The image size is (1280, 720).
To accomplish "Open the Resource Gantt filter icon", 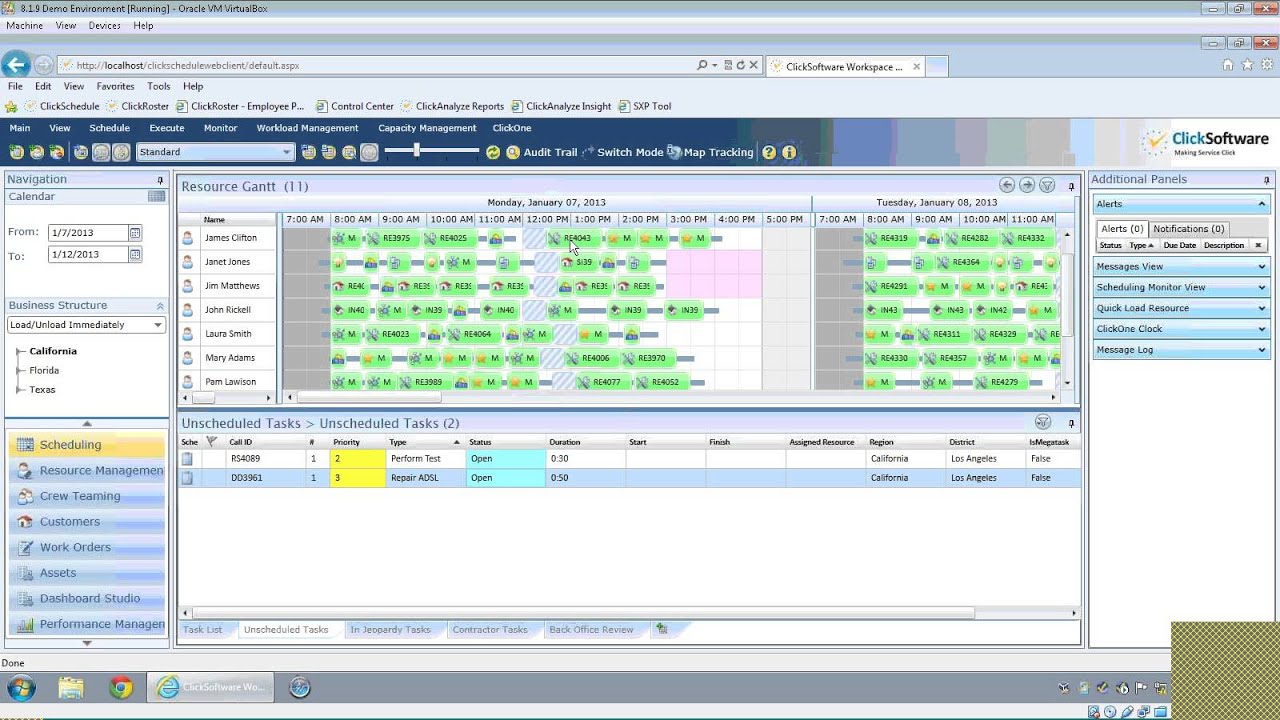I will pyautogui.click(x=1047, y=185).
